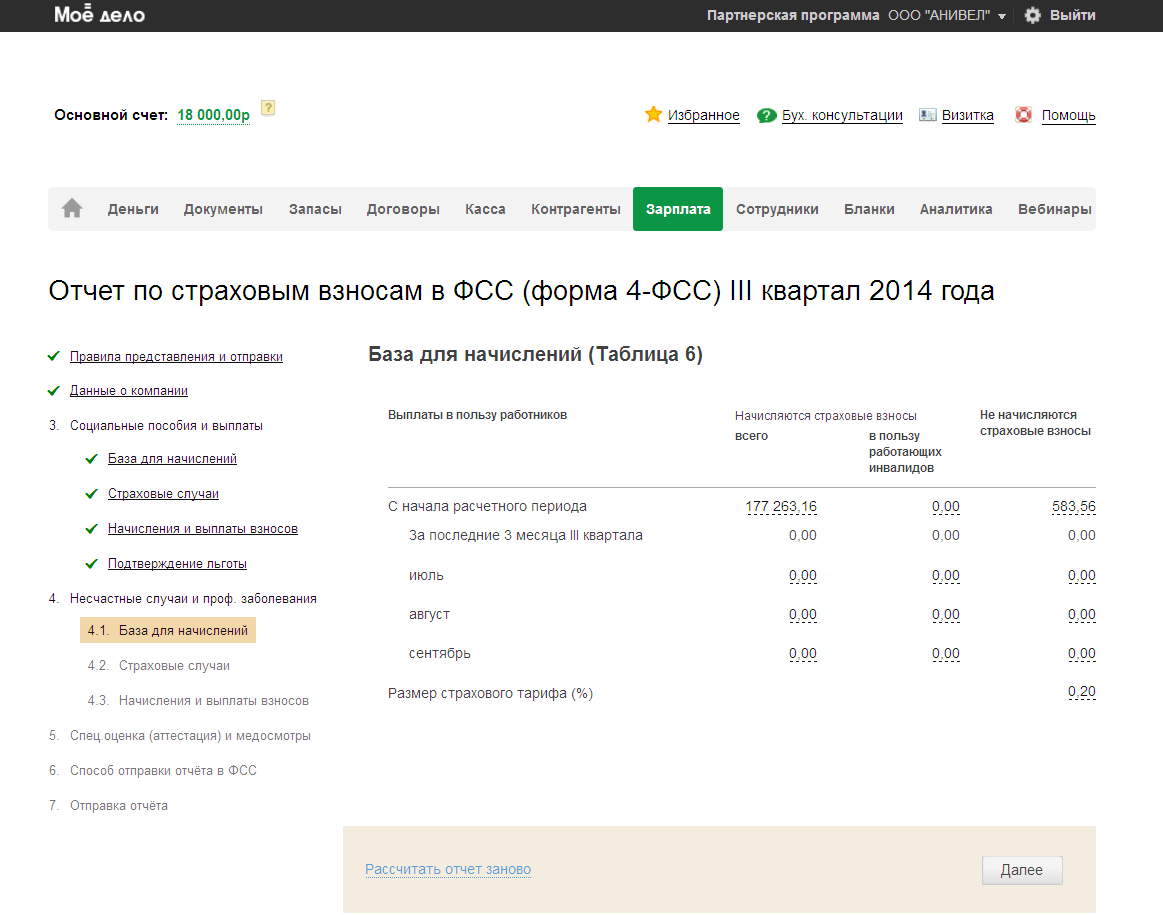Open Правила представления и отправки step

click(x=176, y=356)
